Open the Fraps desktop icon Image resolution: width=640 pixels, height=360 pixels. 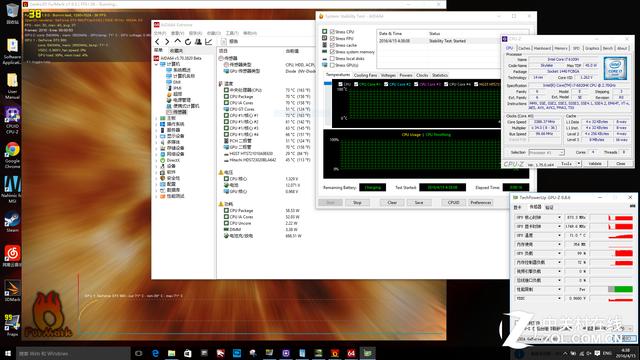pyautogui.click(x=12, y=325)
